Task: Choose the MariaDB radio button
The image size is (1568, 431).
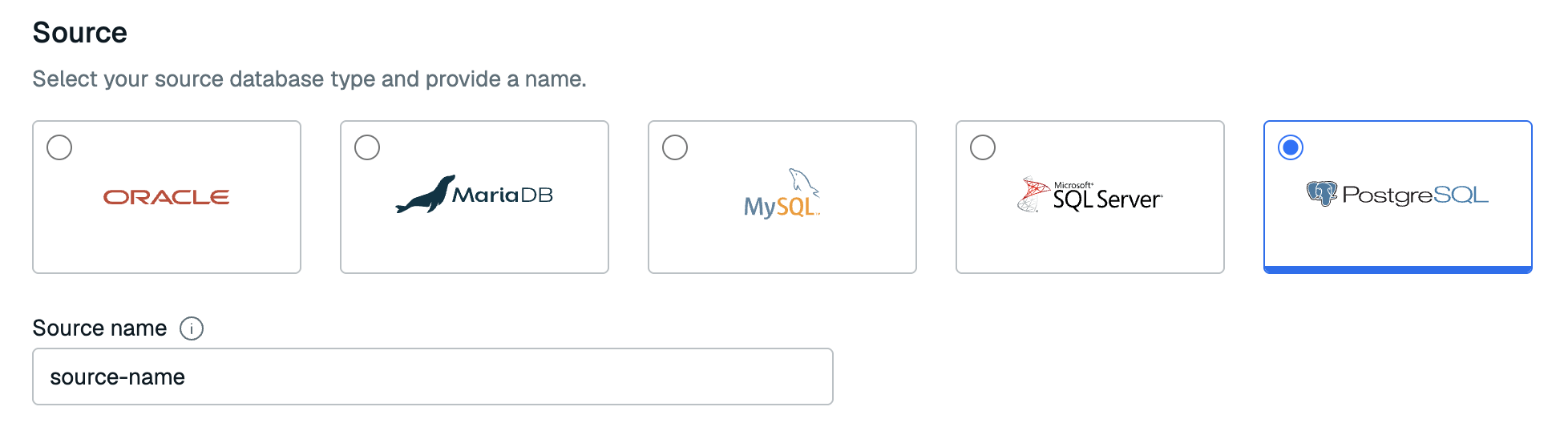Action: click(367, 147)
